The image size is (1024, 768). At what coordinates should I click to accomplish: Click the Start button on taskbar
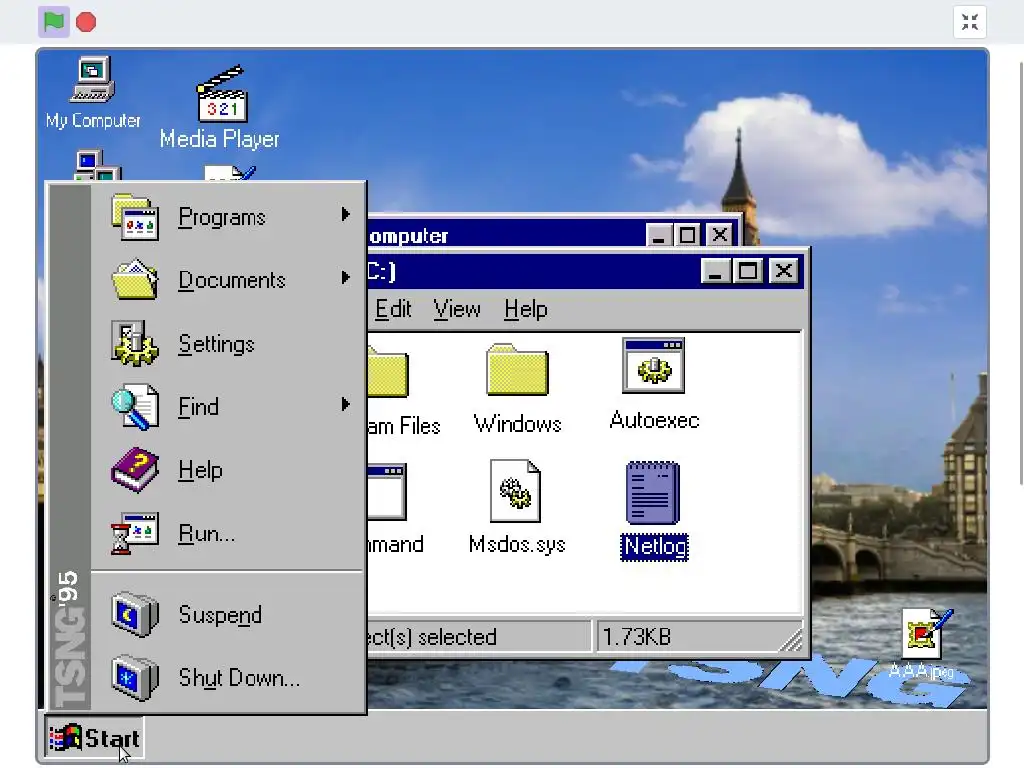(x=95, y=739)
